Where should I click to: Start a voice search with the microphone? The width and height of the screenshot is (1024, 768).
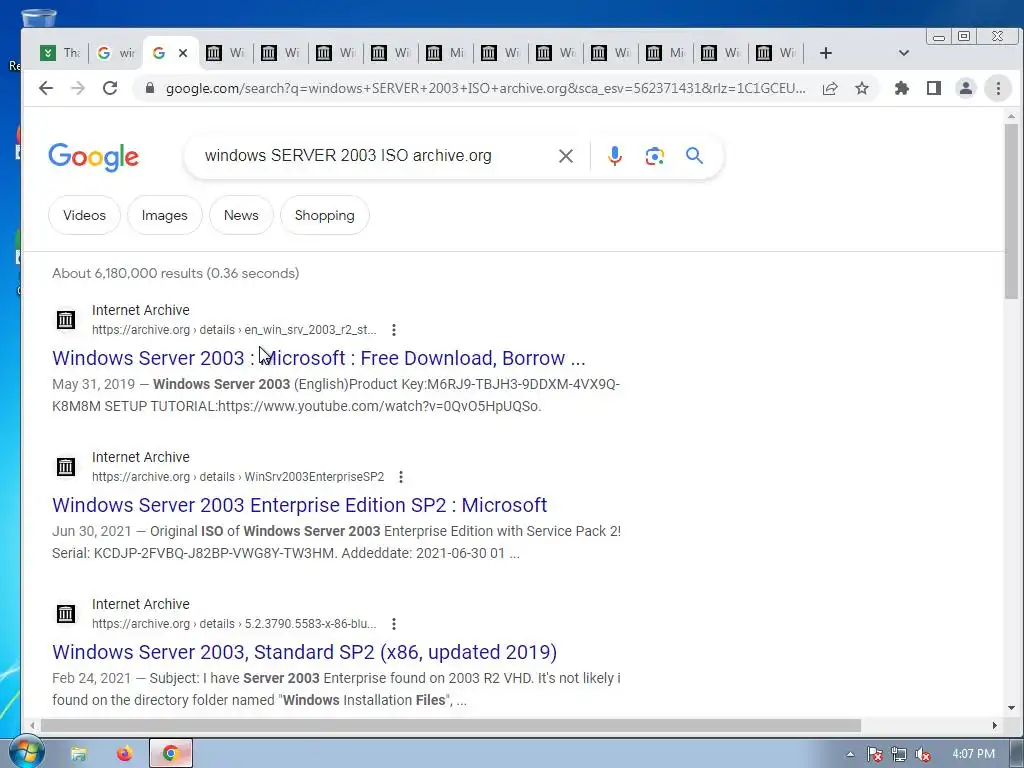tap(615, 156)
